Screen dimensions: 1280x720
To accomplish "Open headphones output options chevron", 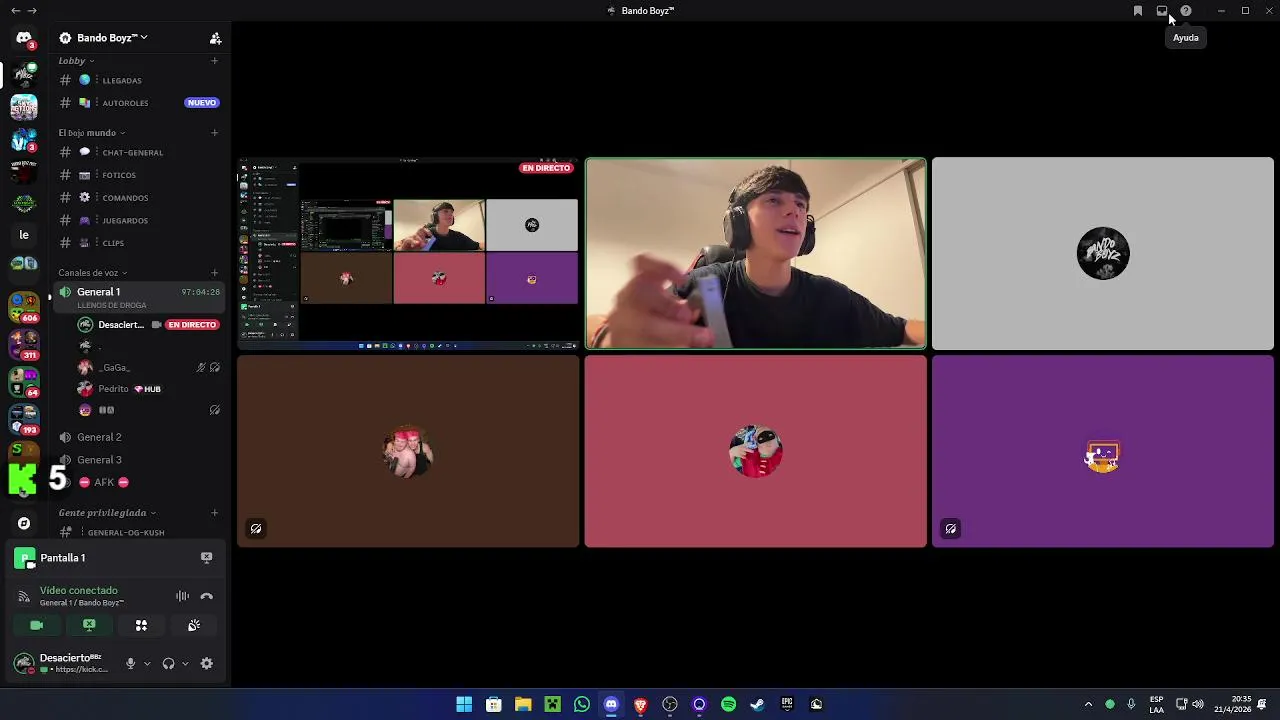I will point(185,663).
